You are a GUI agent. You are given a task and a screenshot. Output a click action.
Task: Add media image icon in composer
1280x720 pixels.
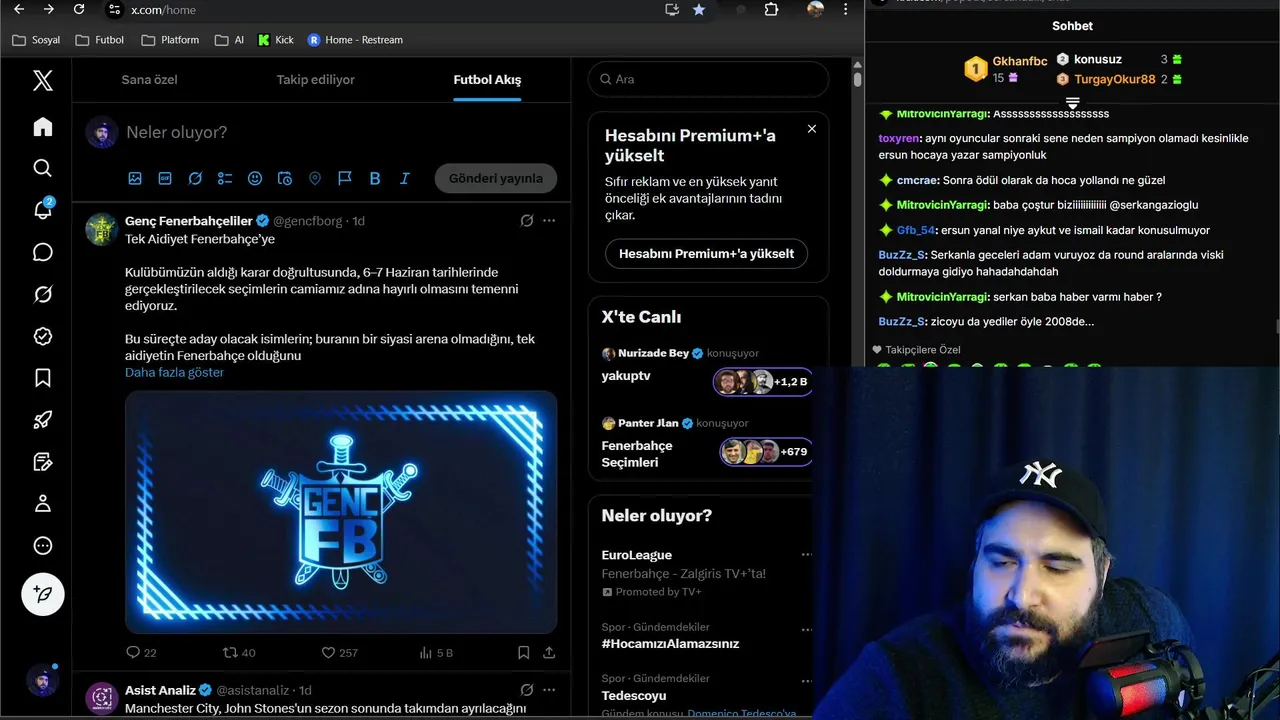pyautogui.click(x=135, y=178)
